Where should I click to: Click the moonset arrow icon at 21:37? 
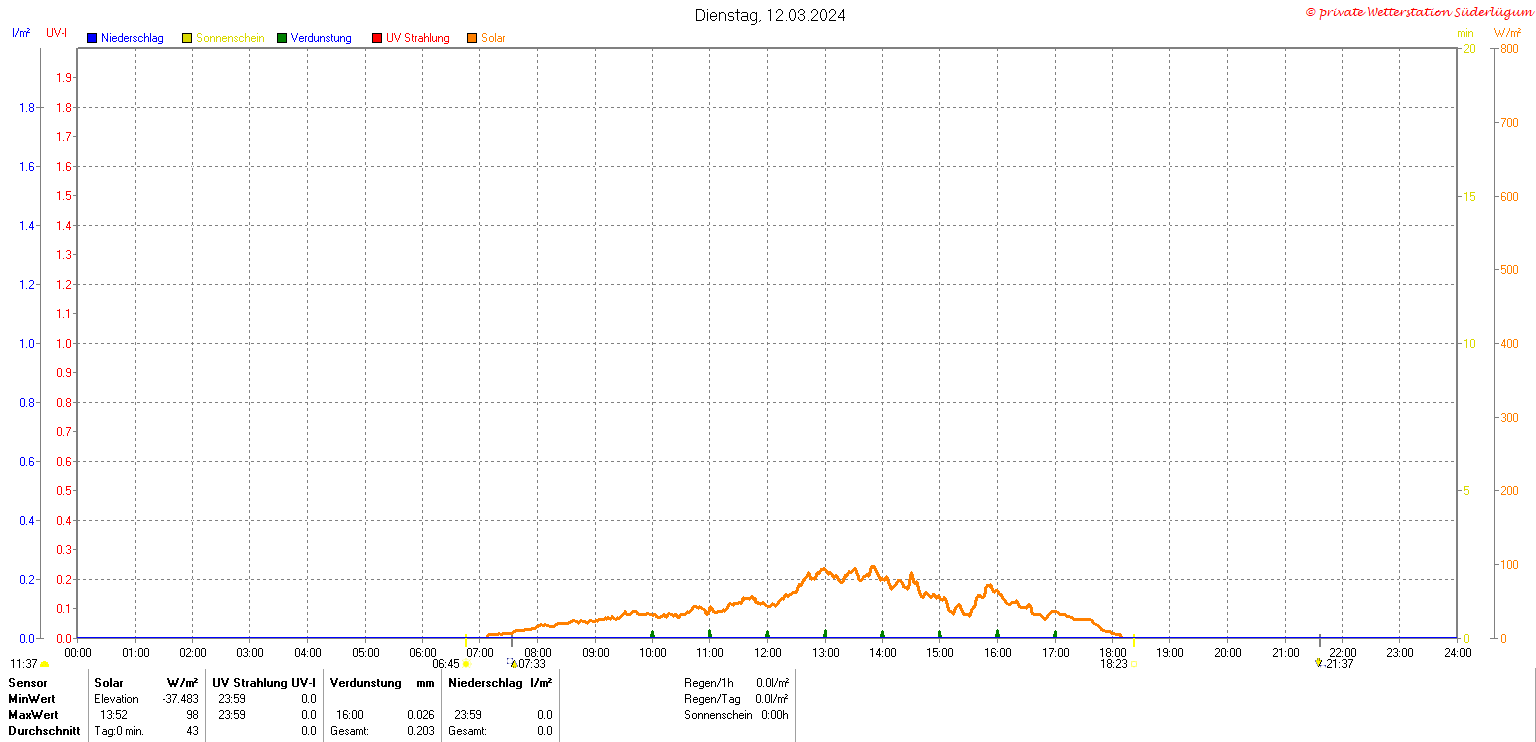tap(1318, 663)
